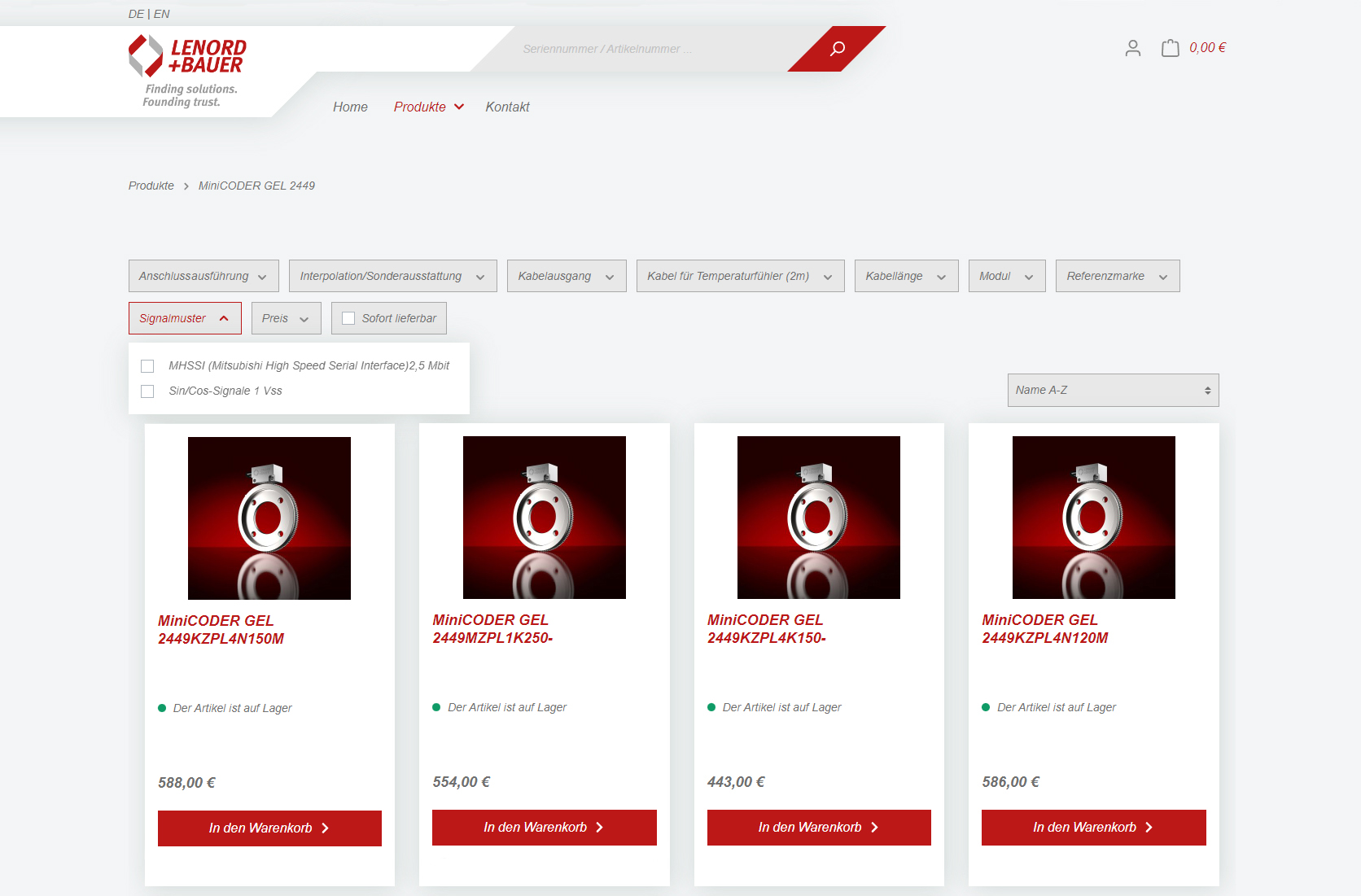Viewport: 1361px width, 896px height.
Task: Expand Interpolation/Sonderausstattung filter
Action: coord(392,276)
